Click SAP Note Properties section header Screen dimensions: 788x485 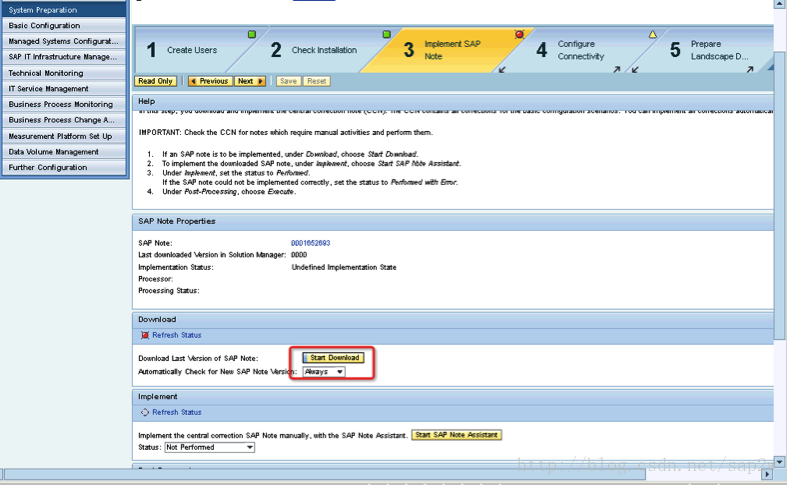[453, 222]
